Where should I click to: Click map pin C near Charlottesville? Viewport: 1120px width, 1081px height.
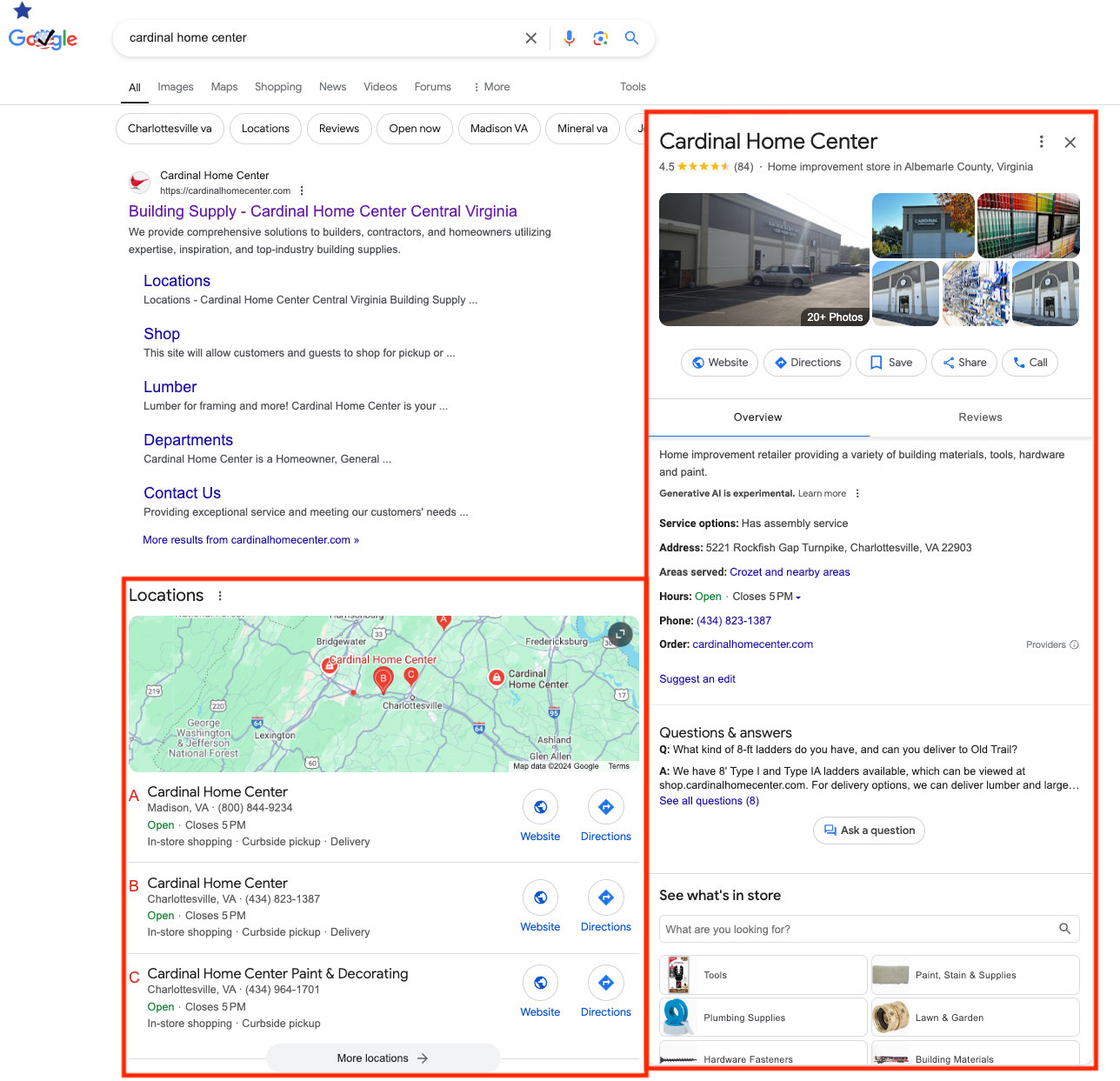click(411, 676)
